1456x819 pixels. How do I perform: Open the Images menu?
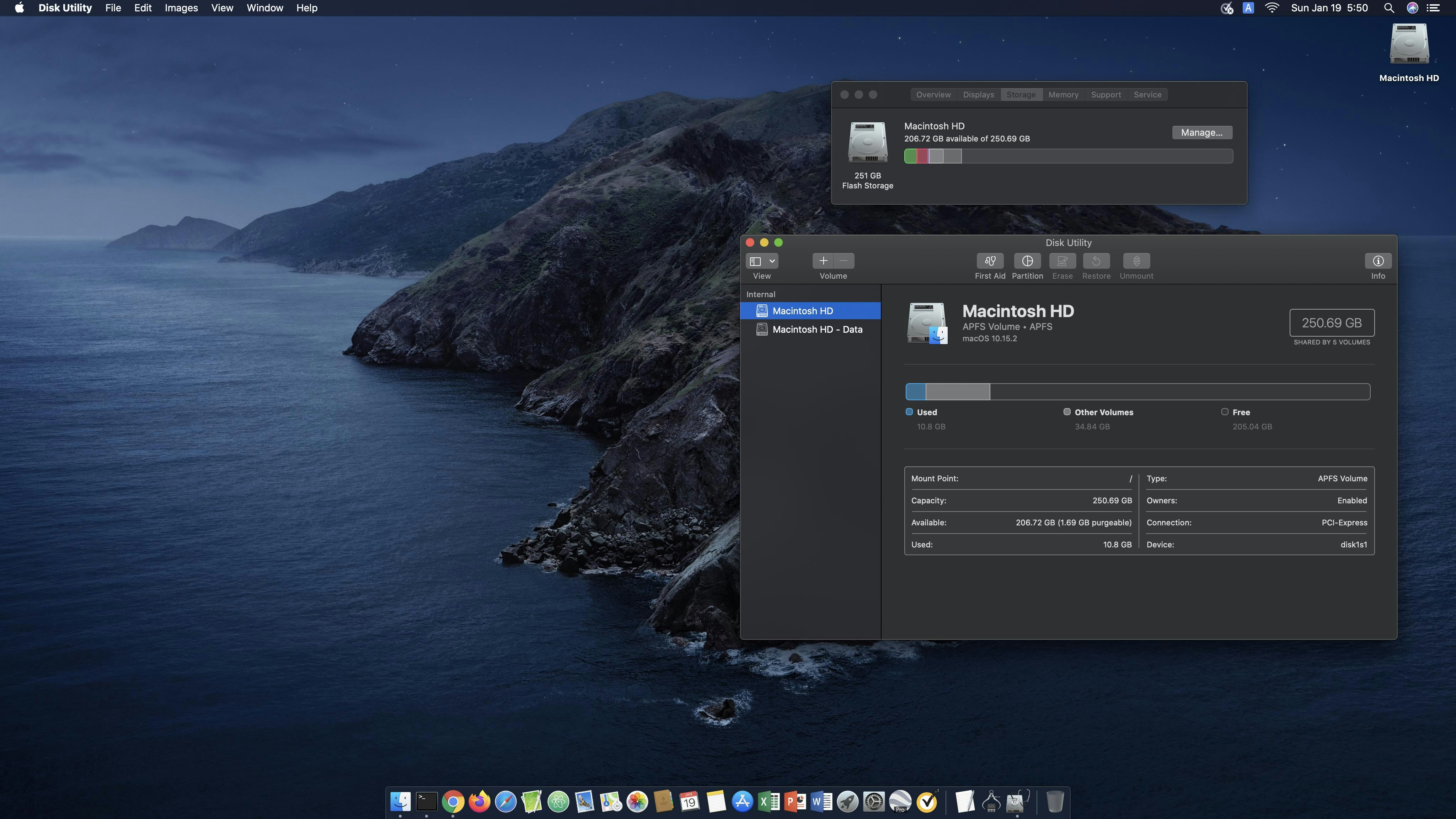pos(181,8)
